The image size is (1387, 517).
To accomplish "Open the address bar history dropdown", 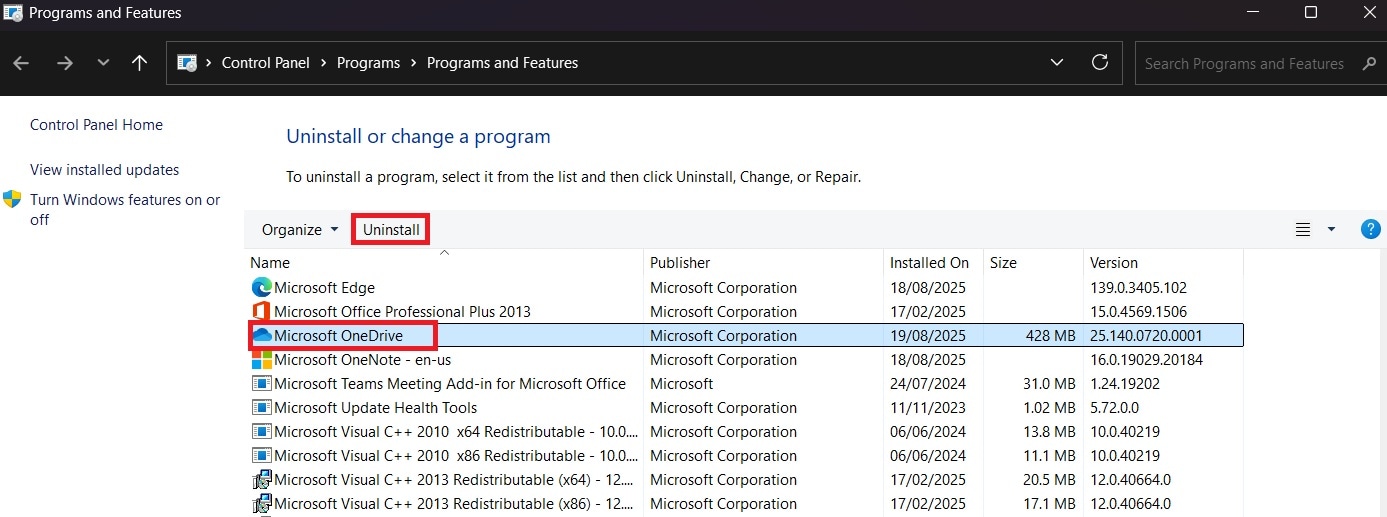I will [x=1057, y=63].
